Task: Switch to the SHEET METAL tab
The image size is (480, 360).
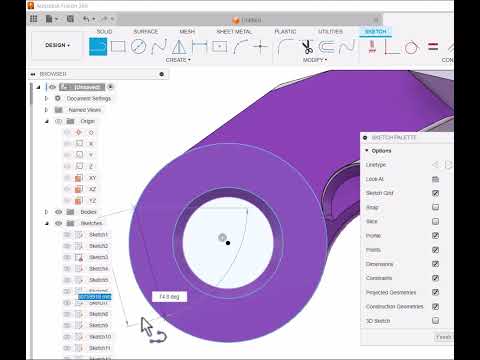Action: click(234, 31)
